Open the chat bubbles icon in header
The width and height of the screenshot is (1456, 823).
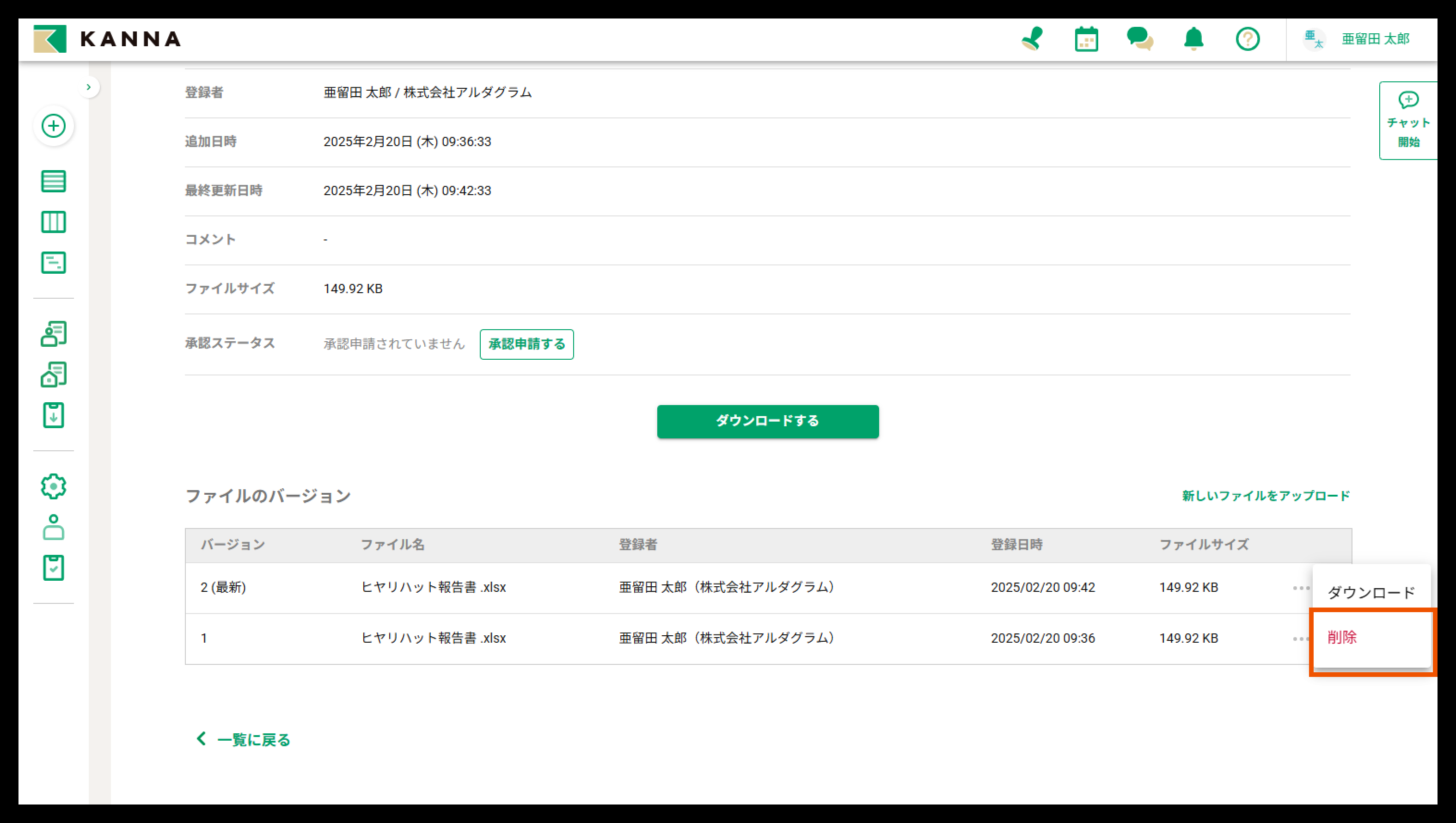point(1139,39)
